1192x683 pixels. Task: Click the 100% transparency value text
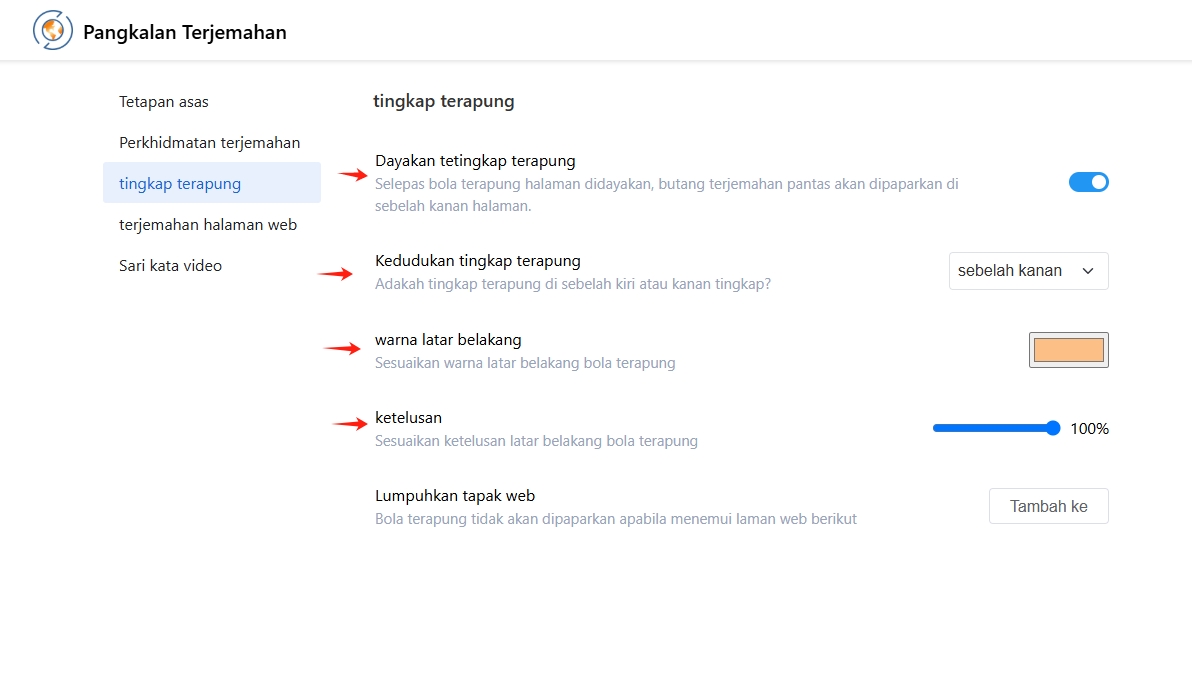click(x=1089, y=428)
